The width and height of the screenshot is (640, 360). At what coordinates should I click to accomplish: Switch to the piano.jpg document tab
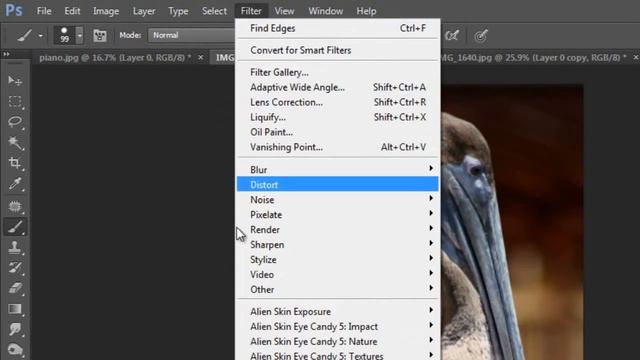click(115, 58)
